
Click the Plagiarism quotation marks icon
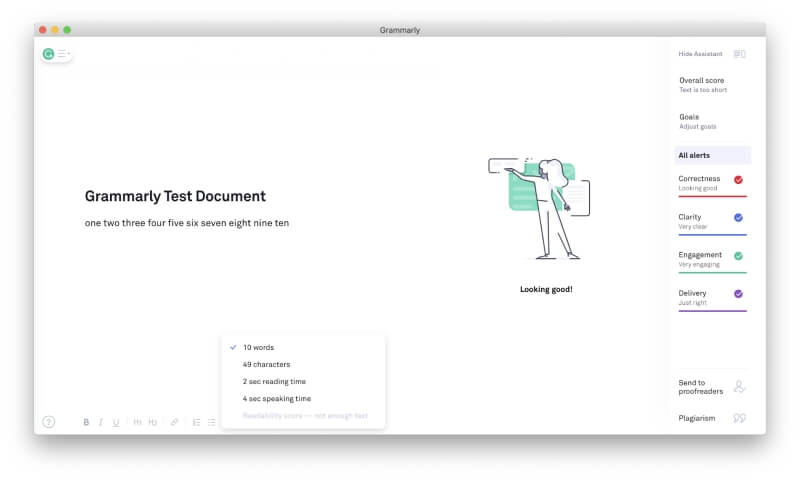(739, 418)
